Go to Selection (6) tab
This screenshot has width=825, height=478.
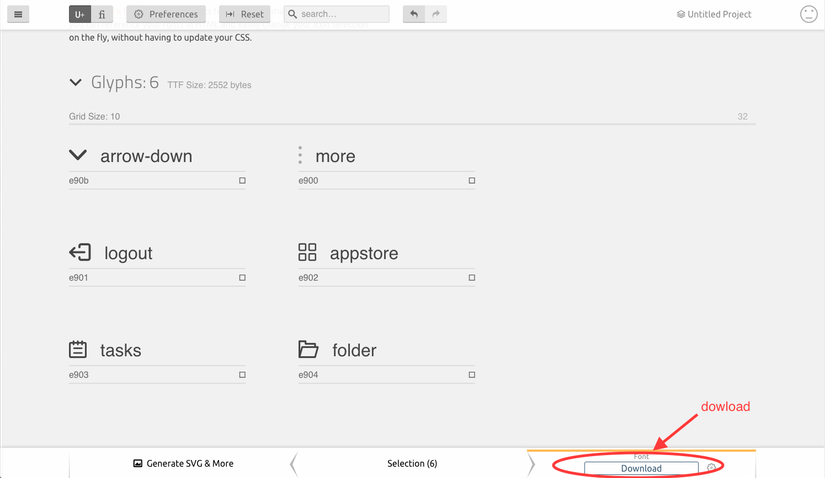click(412, 463)
